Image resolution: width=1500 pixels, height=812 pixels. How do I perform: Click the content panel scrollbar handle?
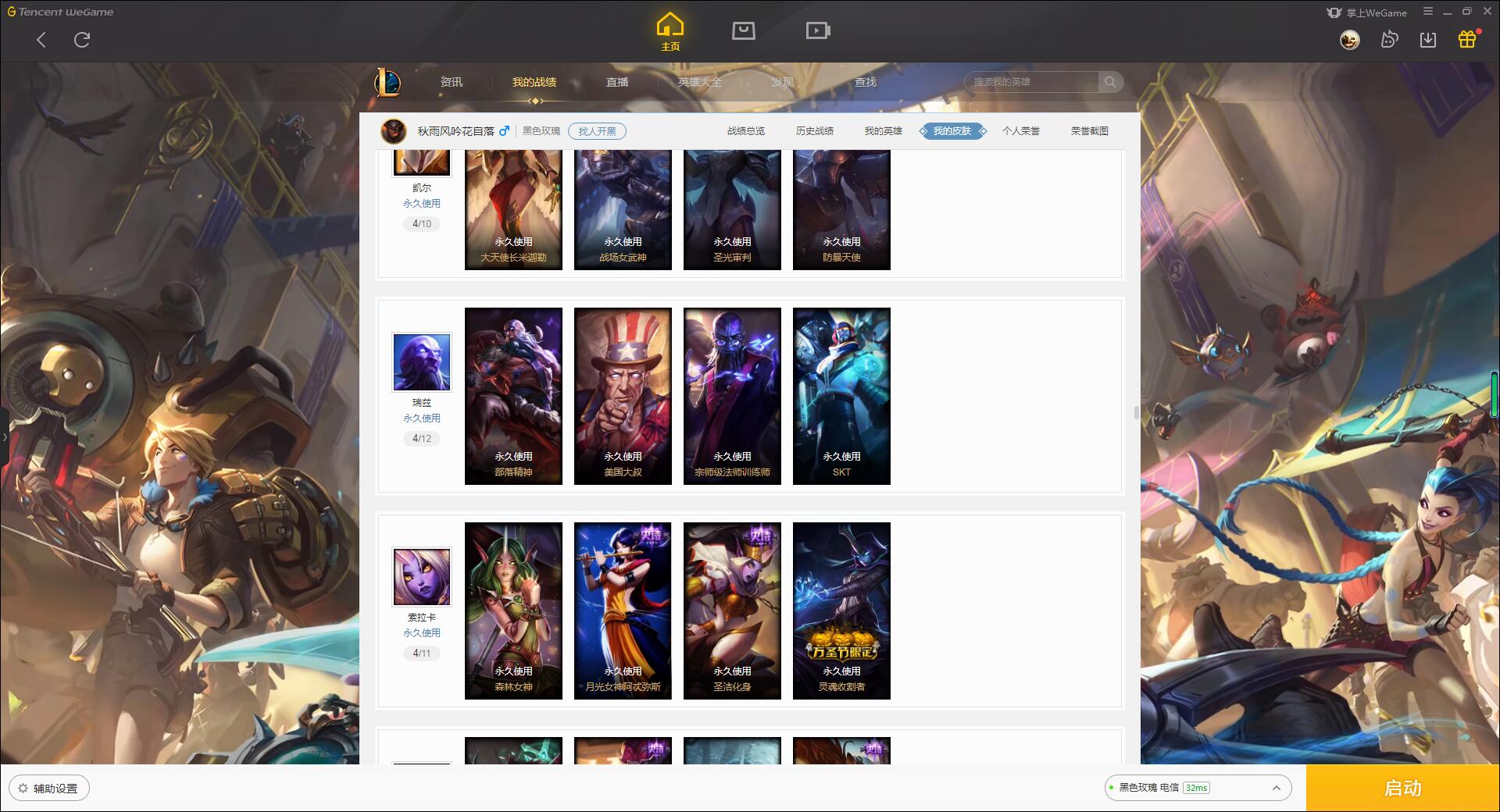[1137, 412]
